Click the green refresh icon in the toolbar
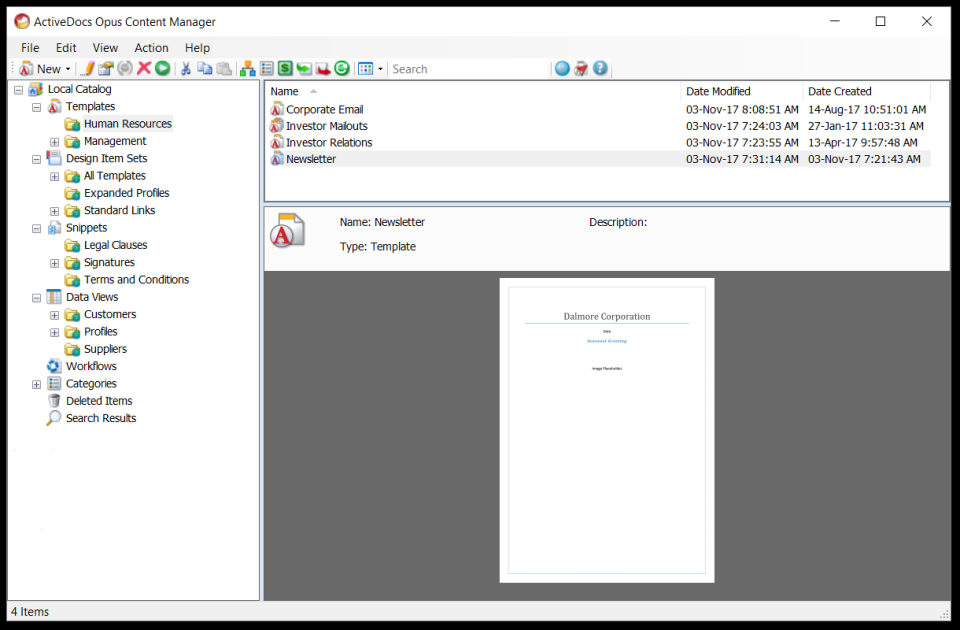This screenshot has height=630, width=960. [x=341, y=68]
